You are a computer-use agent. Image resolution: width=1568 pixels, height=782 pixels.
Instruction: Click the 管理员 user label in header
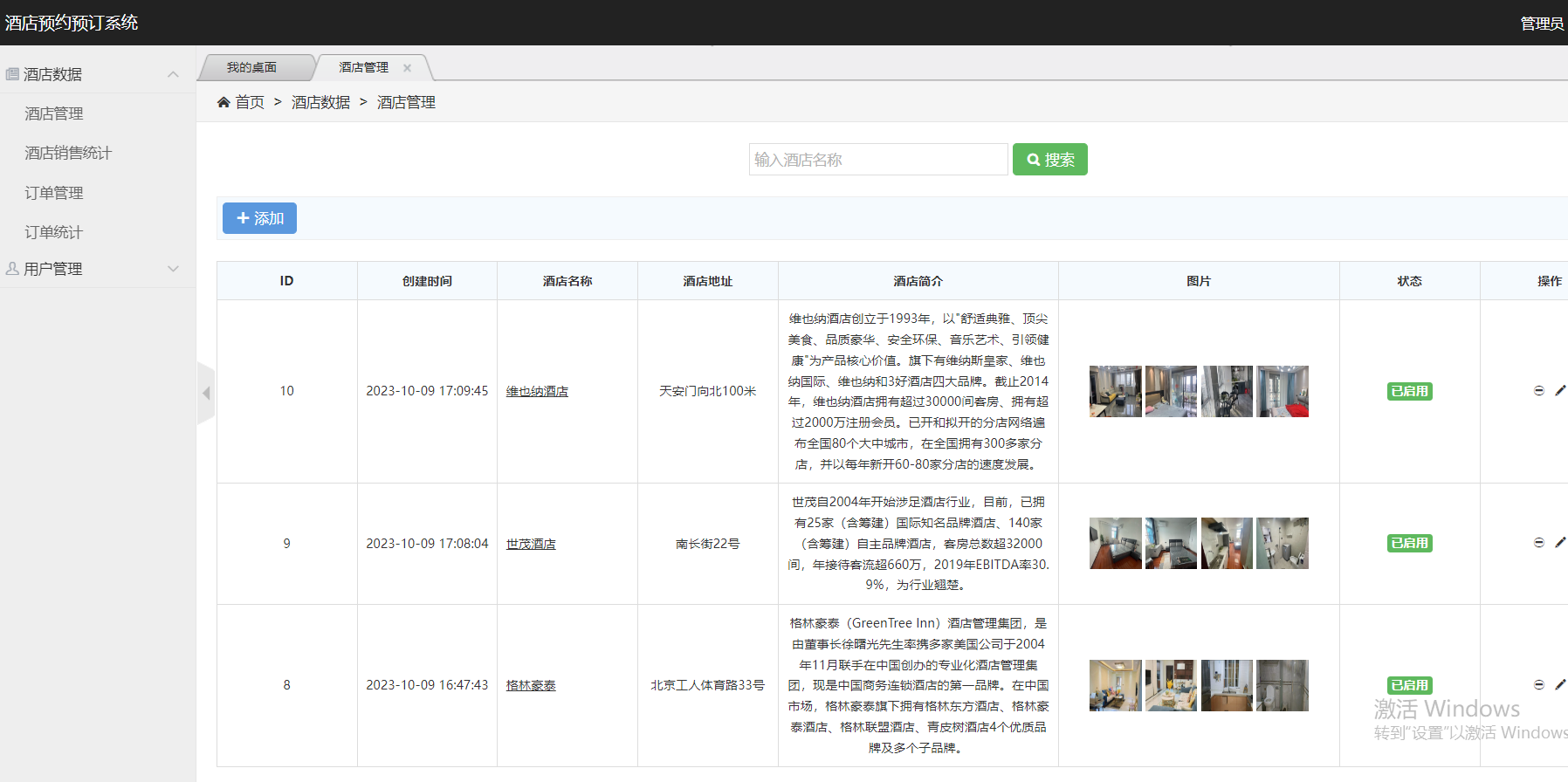click(1542, 24)
